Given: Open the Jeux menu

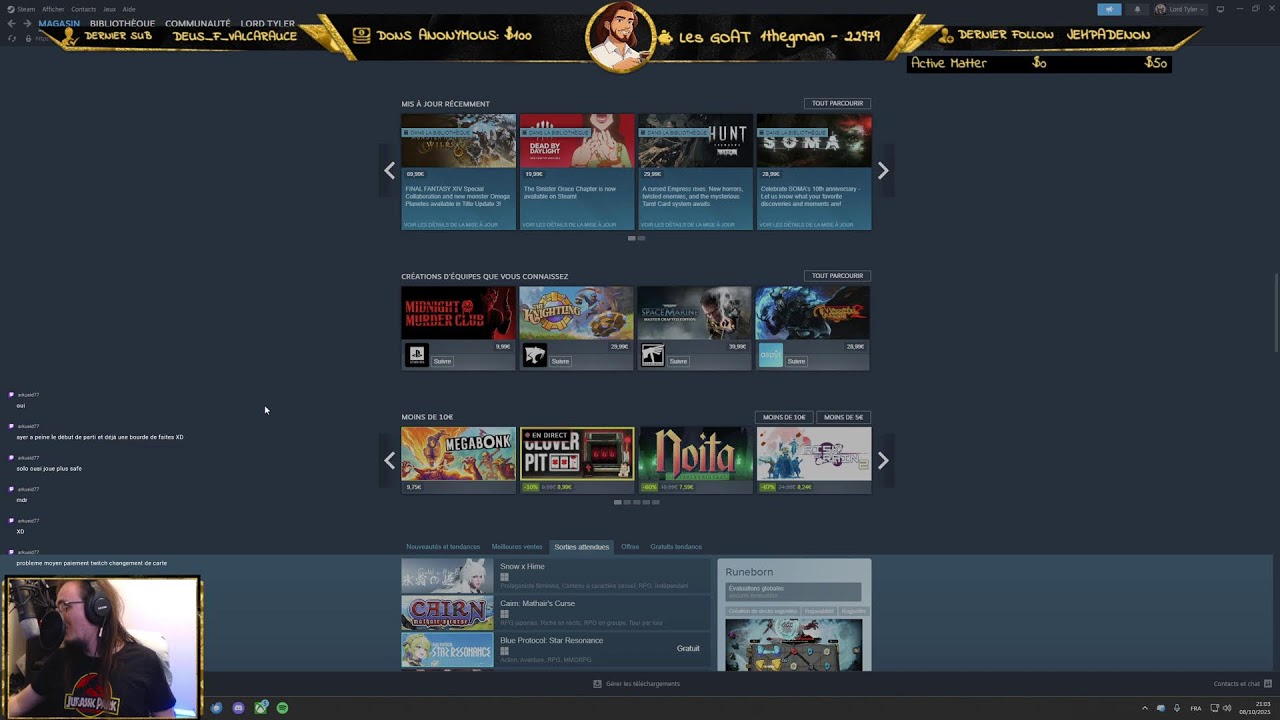Looking at the screenshot, I should [x=110, y=9].
